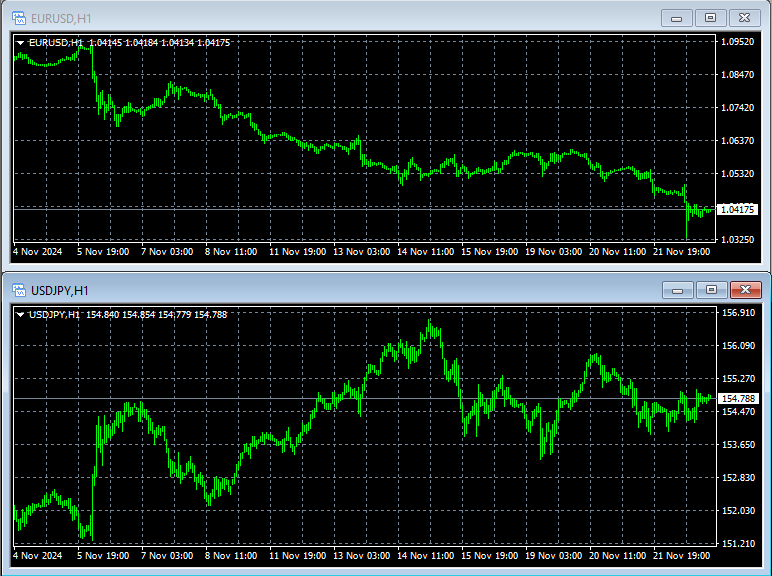Click USDJPY price scale value 152.030
The height and width of the screenshot is (576, 772).
click(x=738, y=511)
